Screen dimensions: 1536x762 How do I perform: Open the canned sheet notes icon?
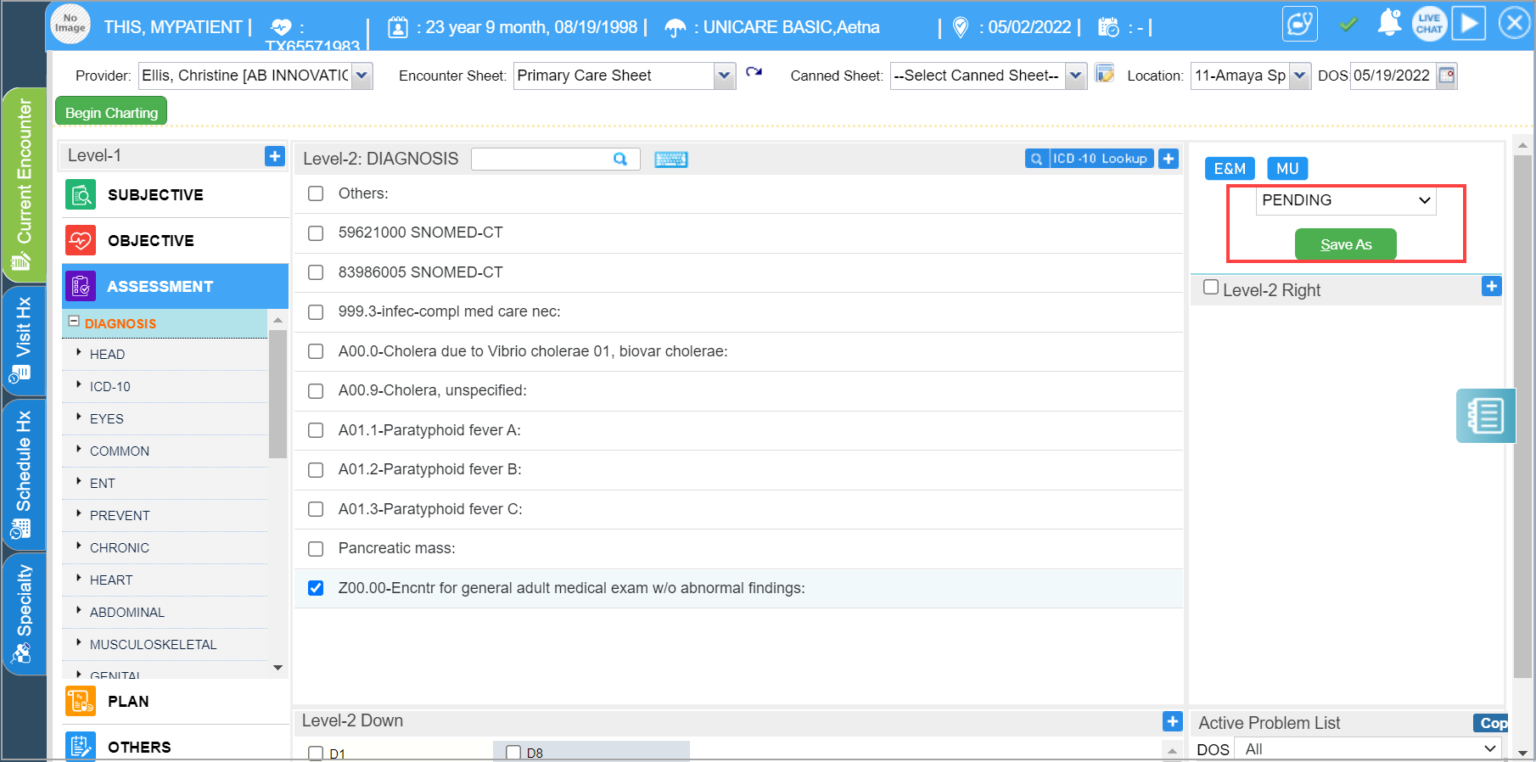(1103, 73)
